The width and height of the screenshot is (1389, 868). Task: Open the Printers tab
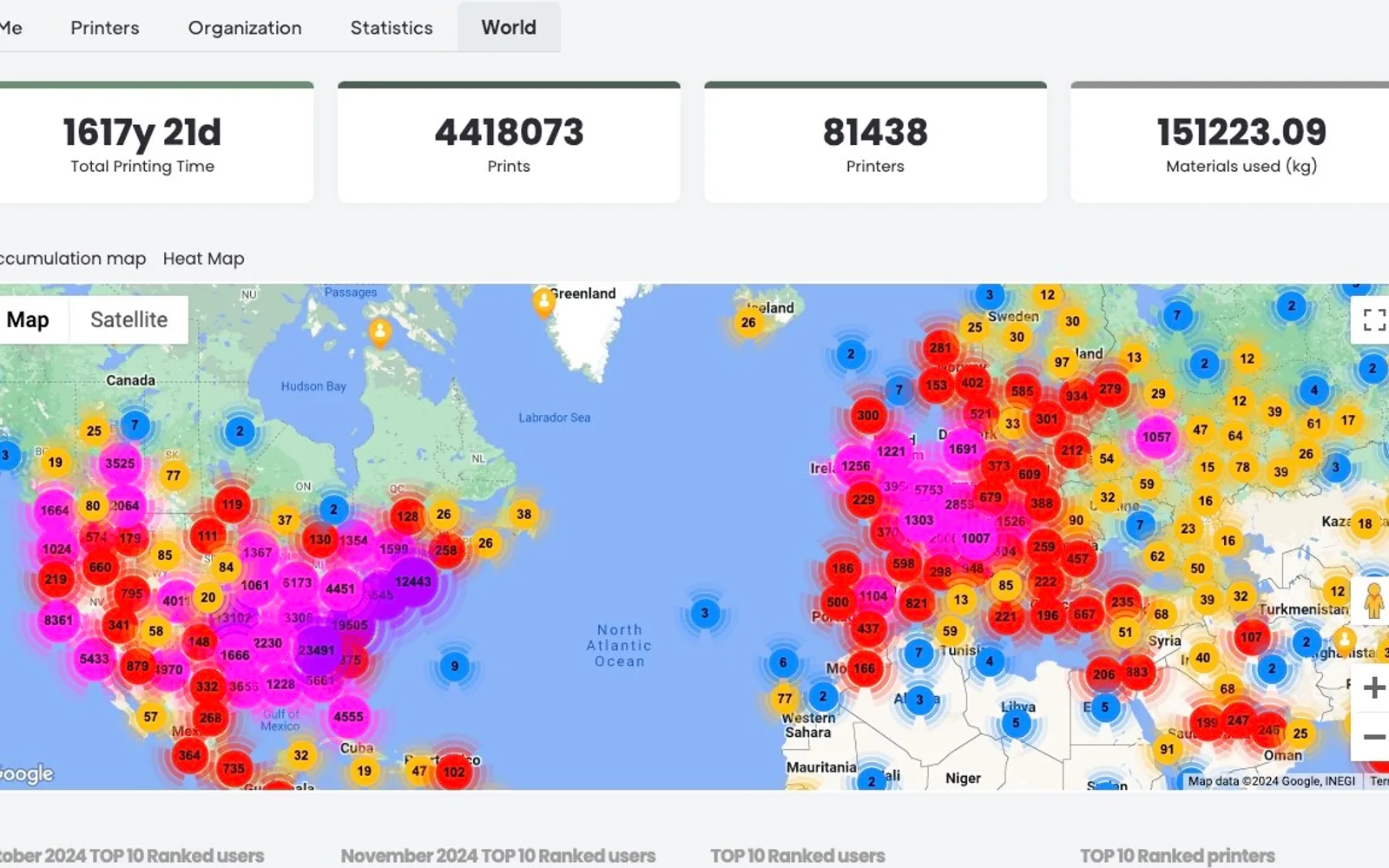click(x=105, y=28)
